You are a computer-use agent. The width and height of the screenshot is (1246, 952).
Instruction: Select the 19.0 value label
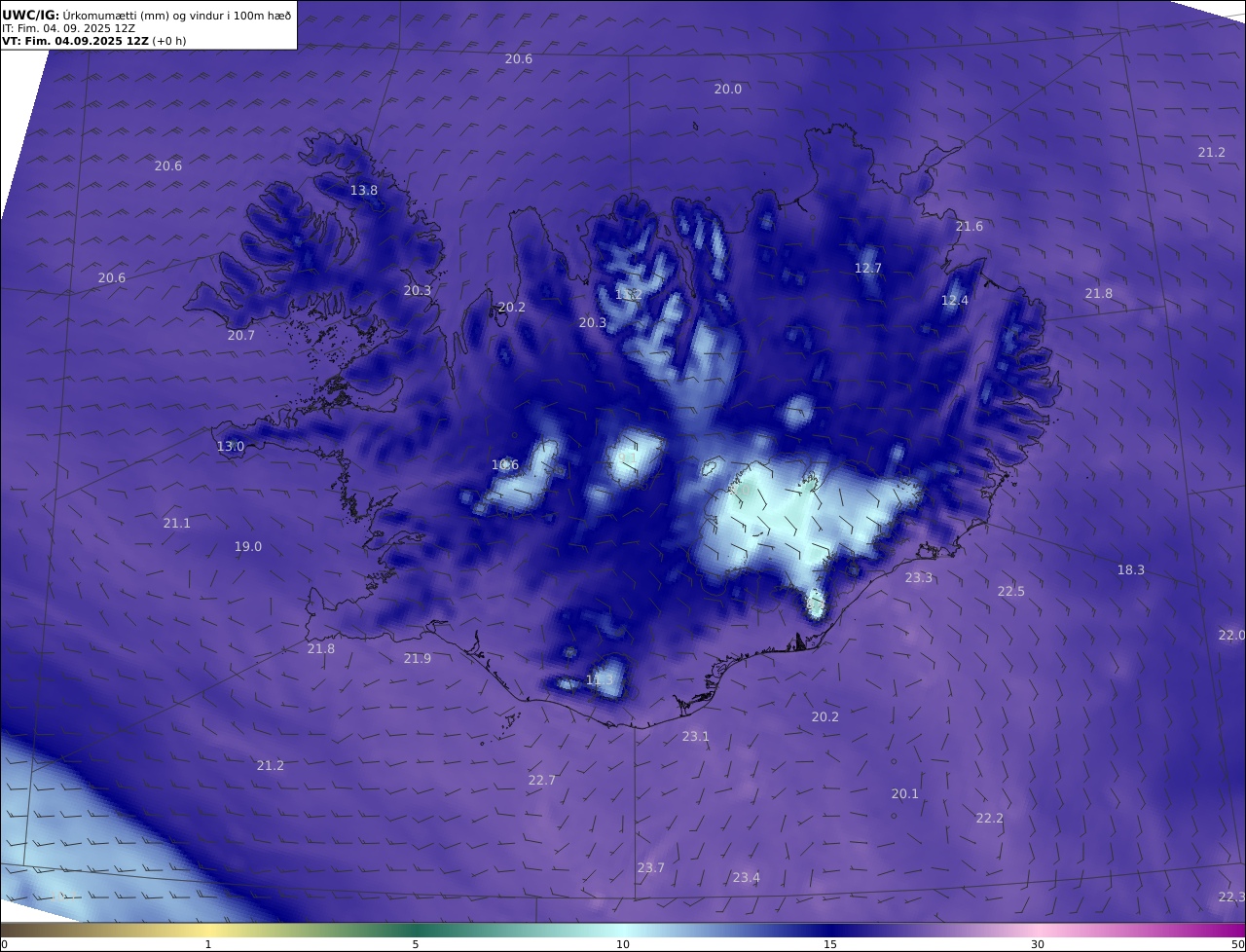248,547
